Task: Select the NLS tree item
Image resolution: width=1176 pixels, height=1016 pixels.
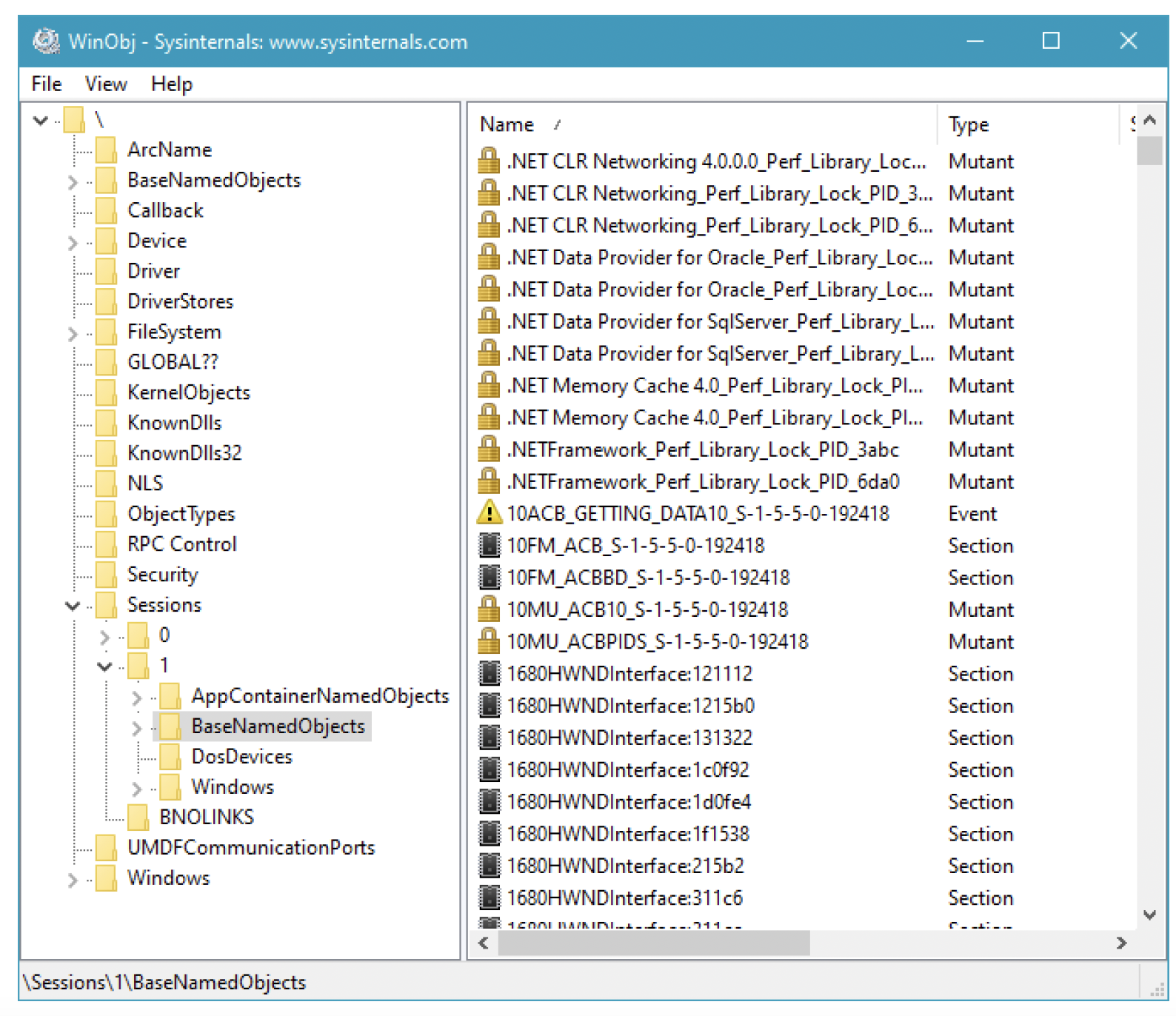Action: pyautogui.click(x=145, y=484)
